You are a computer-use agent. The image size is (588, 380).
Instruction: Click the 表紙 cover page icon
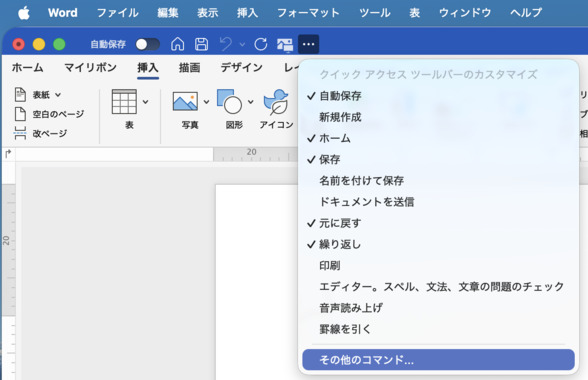point(20,95)
